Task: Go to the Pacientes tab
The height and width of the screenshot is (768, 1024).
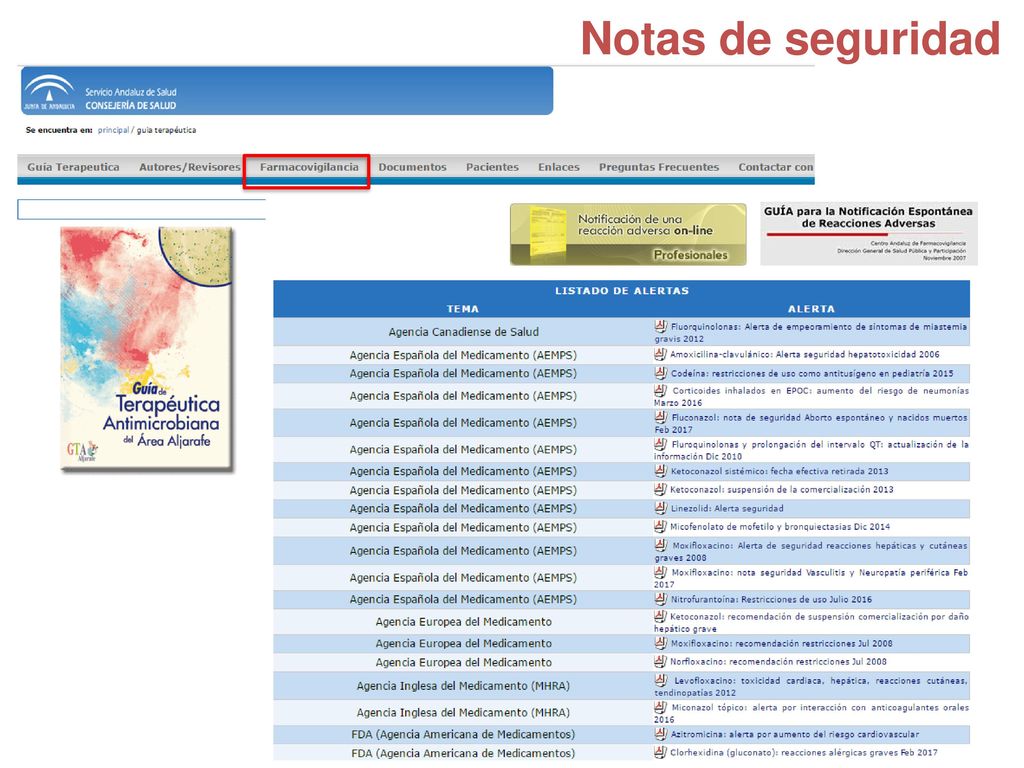Action: [492, 167]
